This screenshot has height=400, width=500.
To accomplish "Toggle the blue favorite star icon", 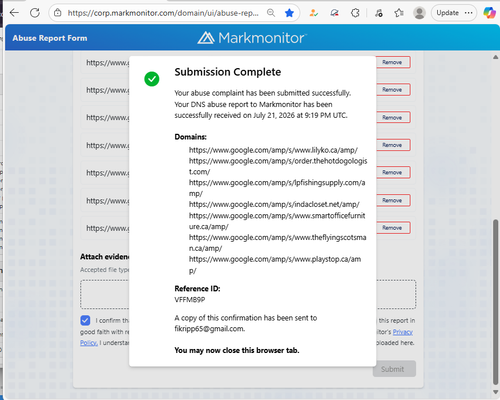I will (289, 13).
